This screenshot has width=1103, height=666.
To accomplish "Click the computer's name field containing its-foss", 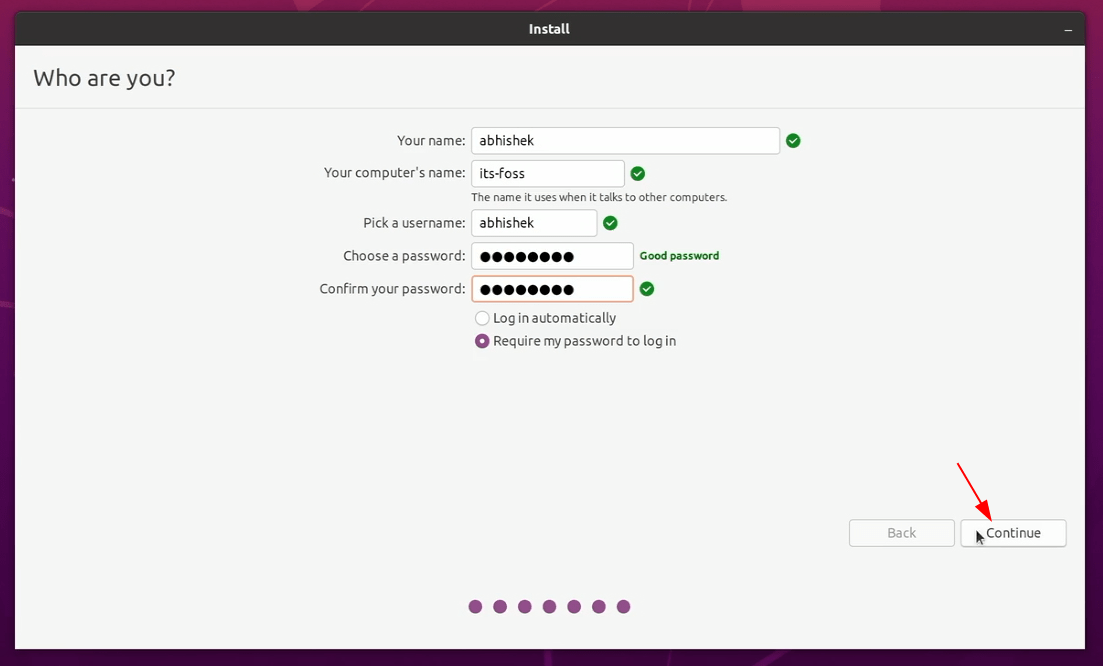I will 548,174.
